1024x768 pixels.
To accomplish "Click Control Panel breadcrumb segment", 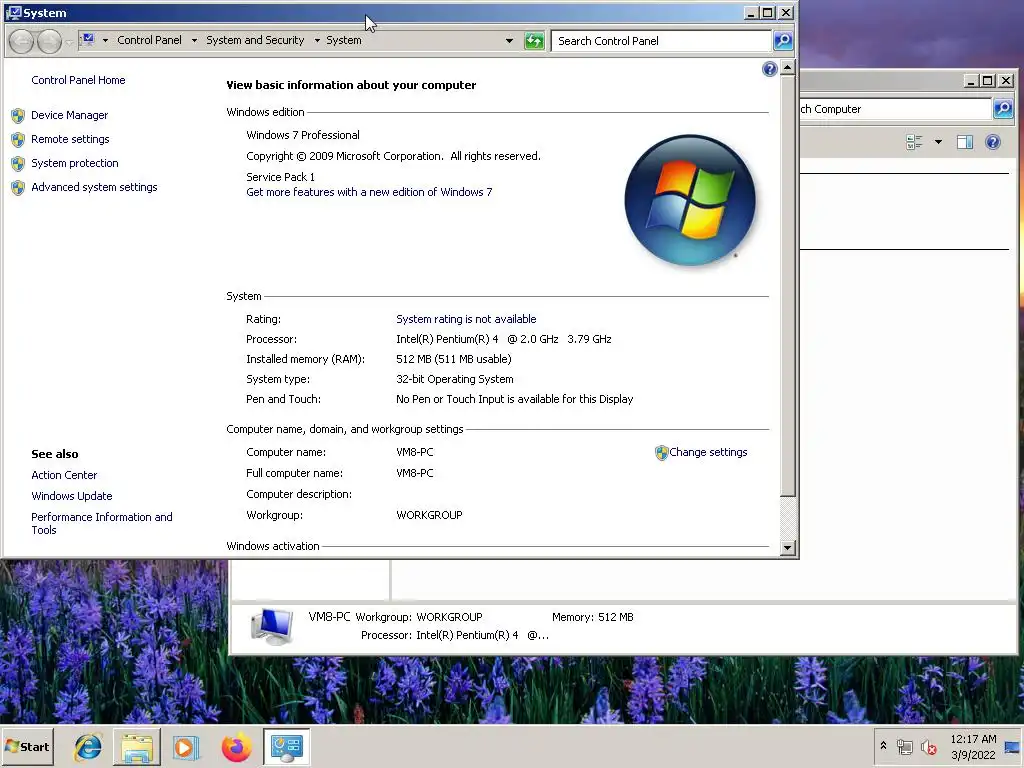I will pyautogui.click(x=150, y=40).
